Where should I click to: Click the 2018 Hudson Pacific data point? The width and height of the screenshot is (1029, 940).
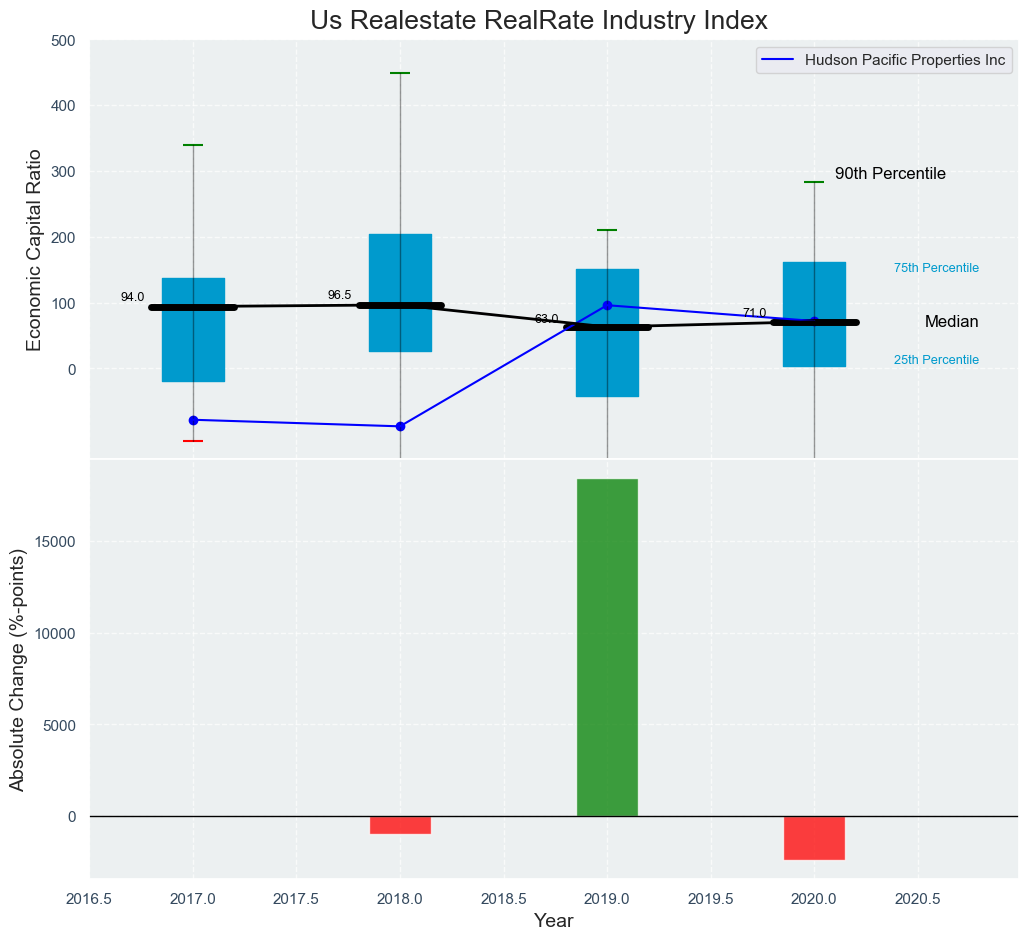[400, 426]
